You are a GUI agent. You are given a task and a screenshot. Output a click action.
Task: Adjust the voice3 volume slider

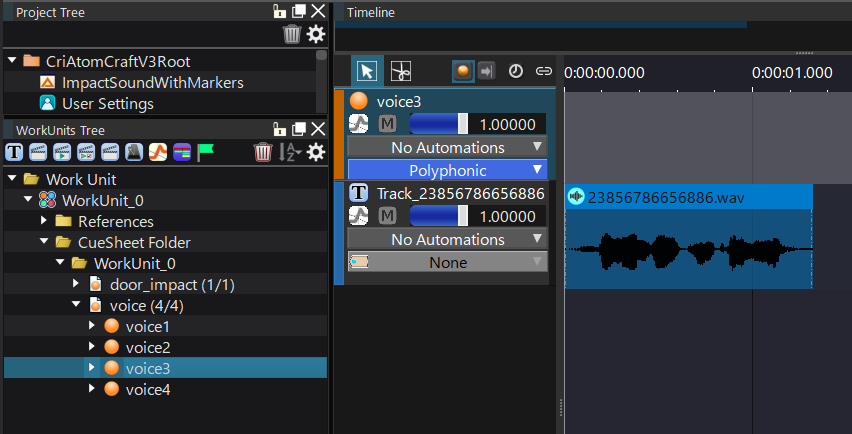[x=438, y=124]
